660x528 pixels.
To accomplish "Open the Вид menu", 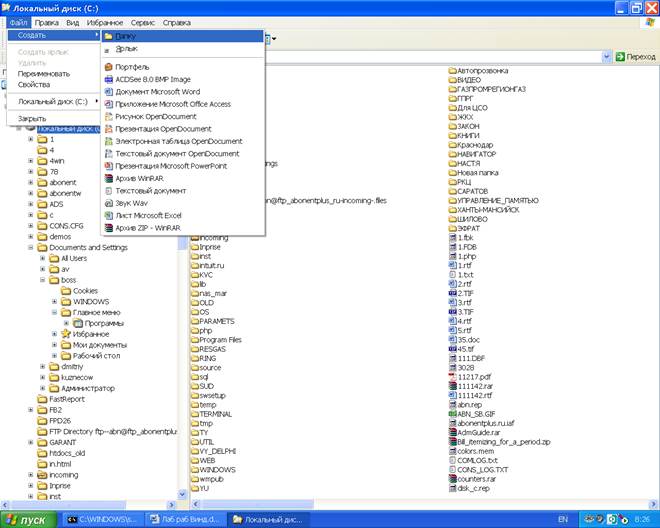I will coord(72,23).
